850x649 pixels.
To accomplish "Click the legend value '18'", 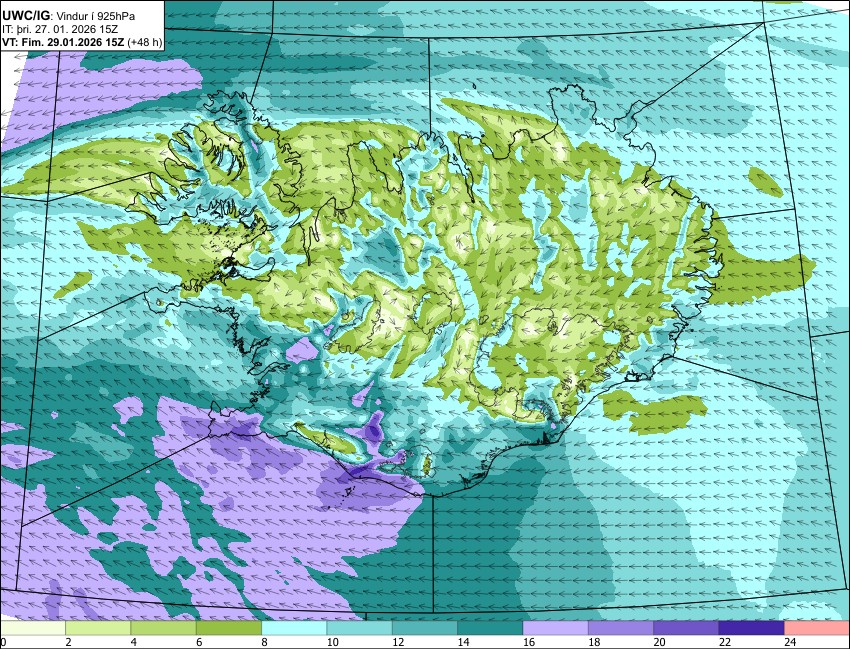I will (x=594, y=642).
